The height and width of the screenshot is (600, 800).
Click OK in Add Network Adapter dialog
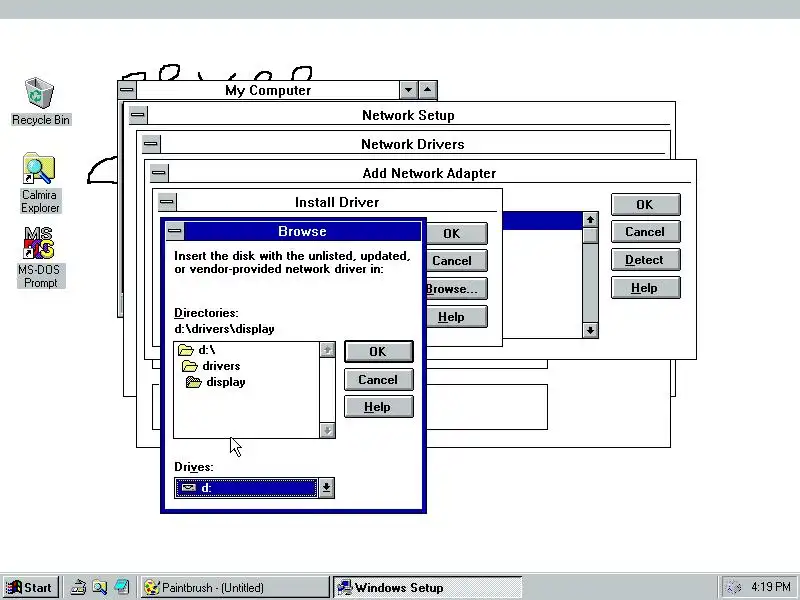[645, 205]
